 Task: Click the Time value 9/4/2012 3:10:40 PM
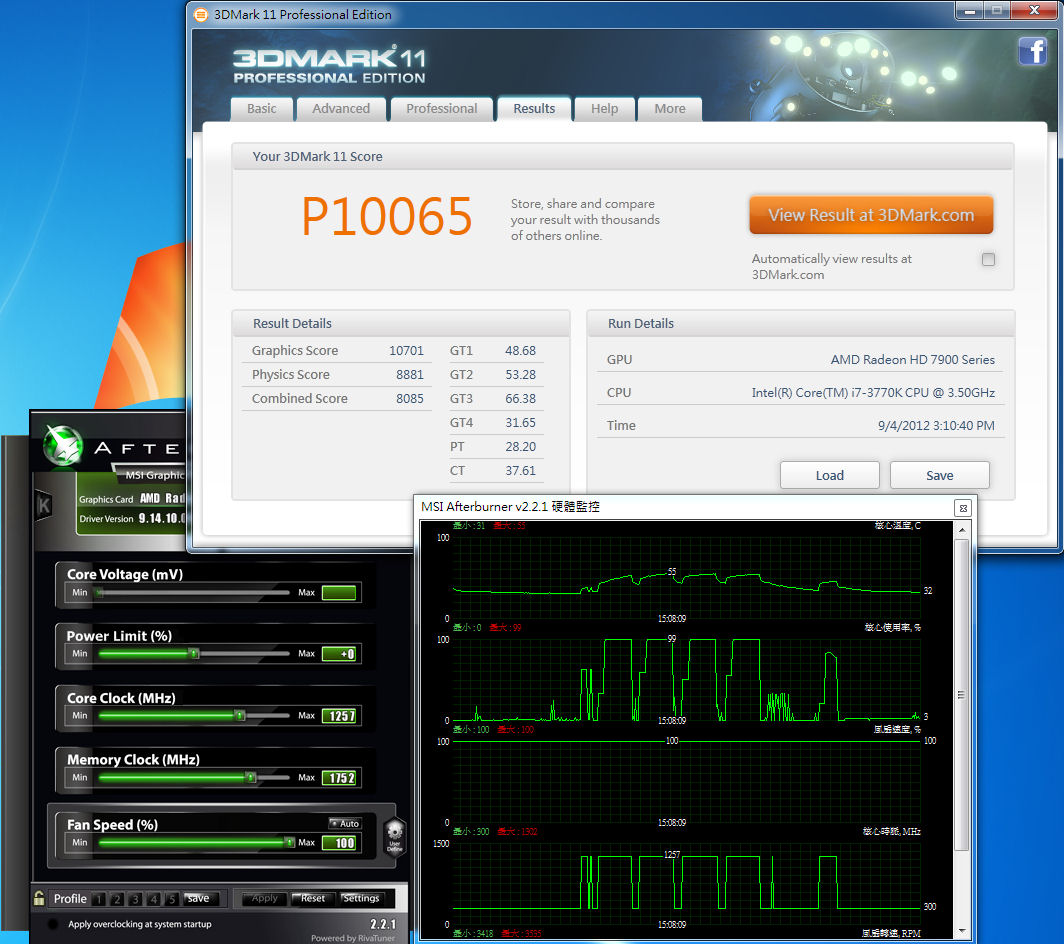(936, 426)
